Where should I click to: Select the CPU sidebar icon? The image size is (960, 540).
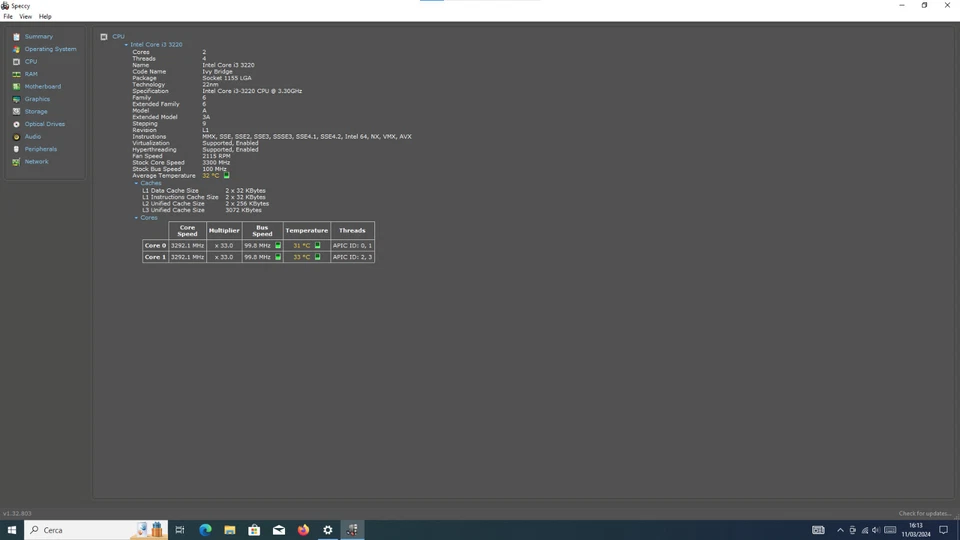point(17,62)
